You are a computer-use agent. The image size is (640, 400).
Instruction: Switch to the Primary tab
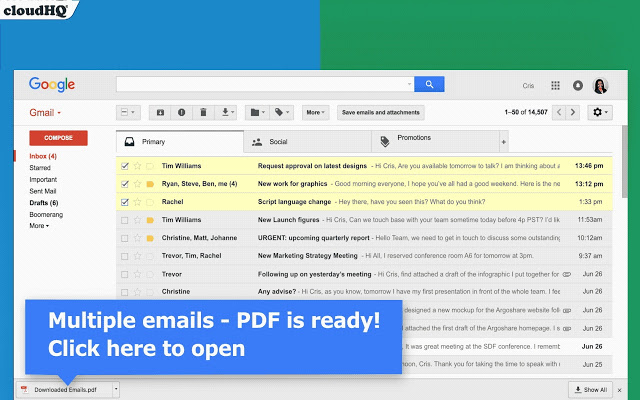[x=180, y=142]
